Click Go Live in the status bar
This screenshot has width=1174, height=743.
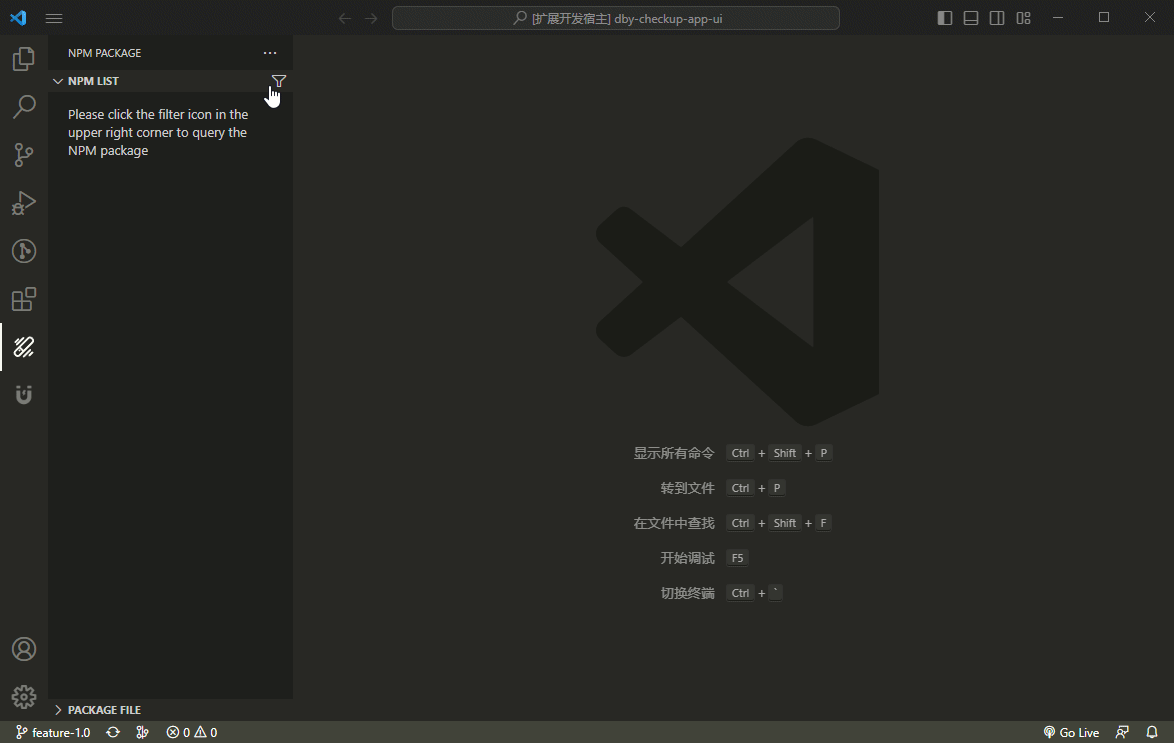pyautogui.click(x=1071, y=733)
